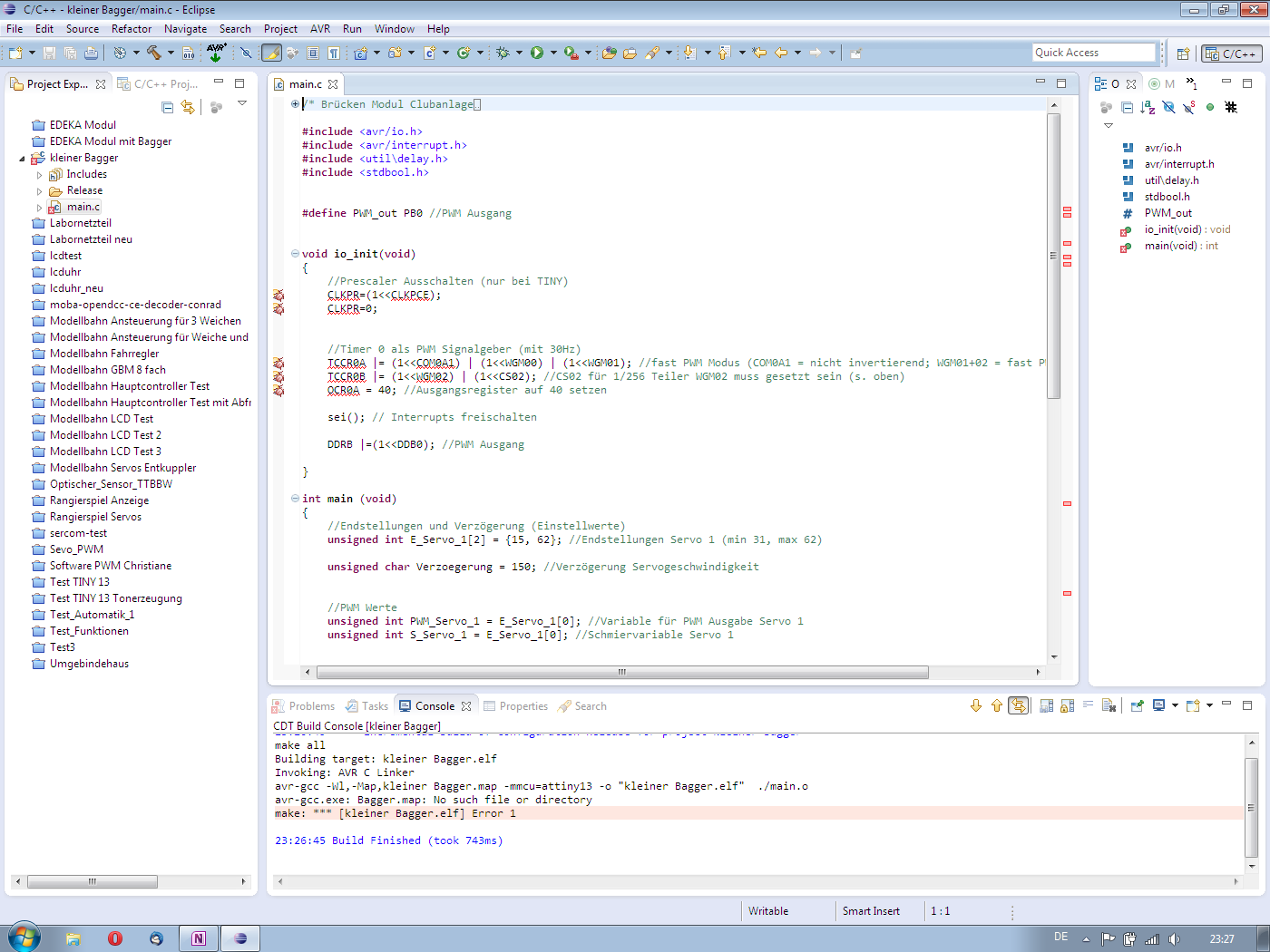
Task: Click the Windows Start button
Action: [x=24, y=937]
